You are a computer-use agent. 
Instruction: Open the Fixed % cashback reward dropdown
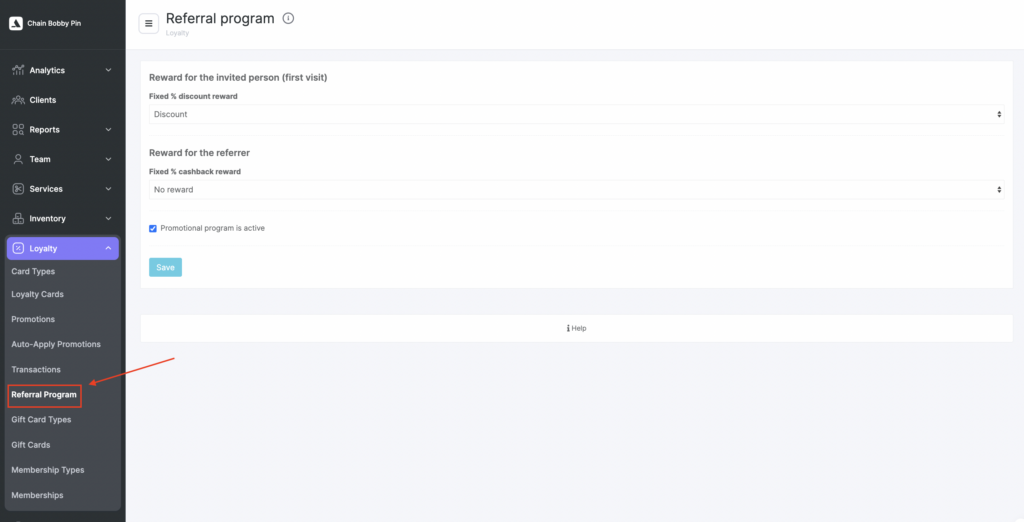point(576,189)
